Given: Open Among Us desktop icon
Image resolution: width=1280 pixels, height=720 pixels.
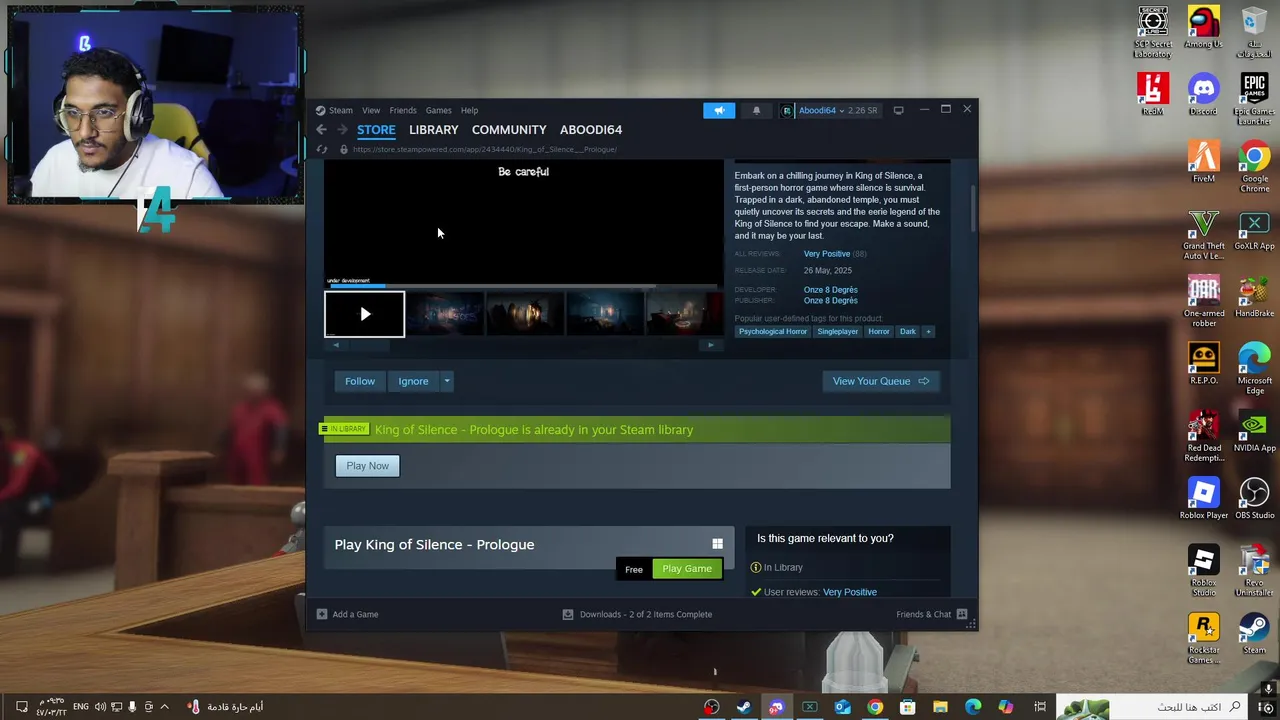Looking at the screenshot, I should pyautogui.click(x=1203, y=28).
